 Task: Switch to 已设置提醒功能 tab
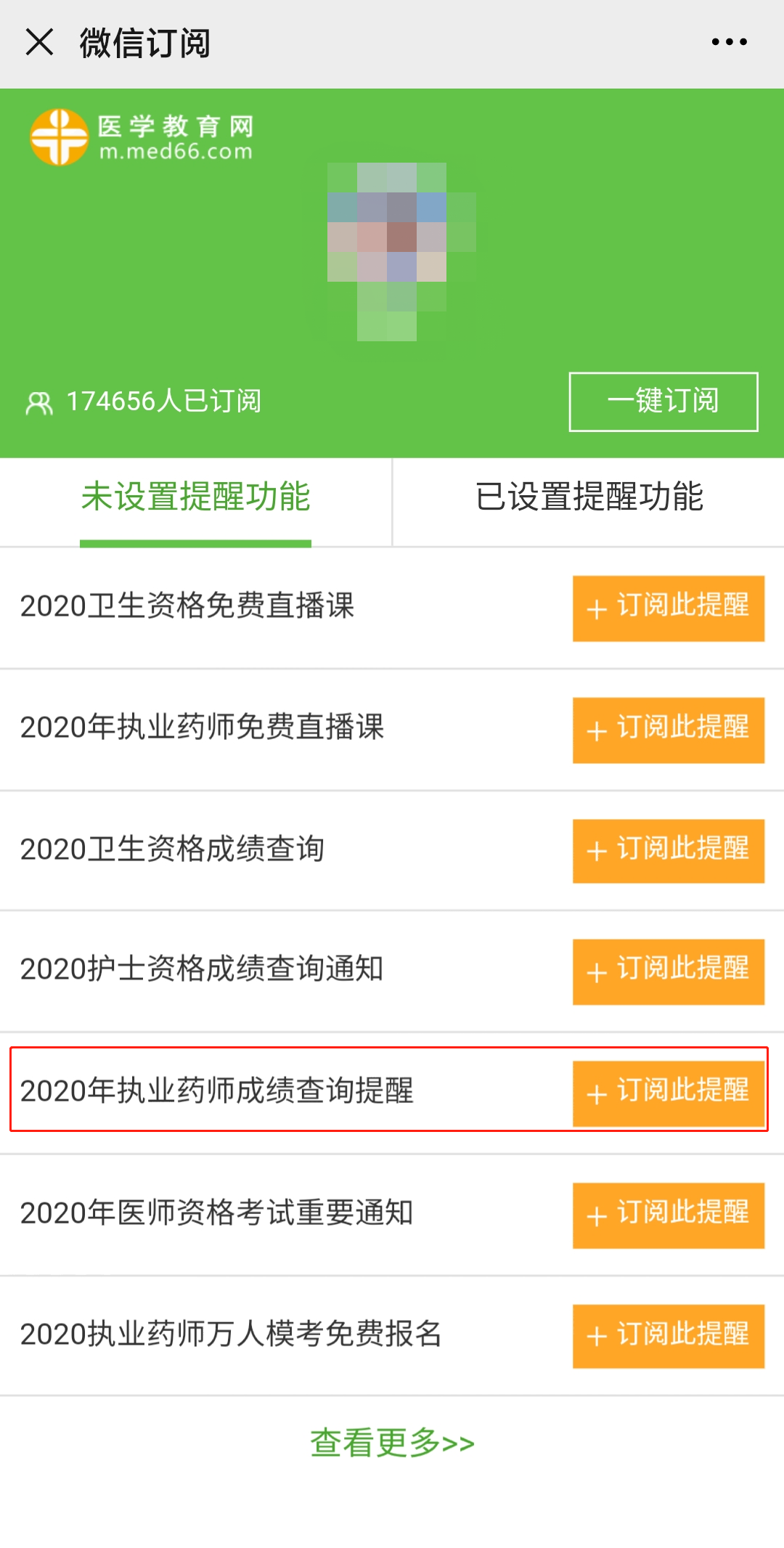coord(589,498)
